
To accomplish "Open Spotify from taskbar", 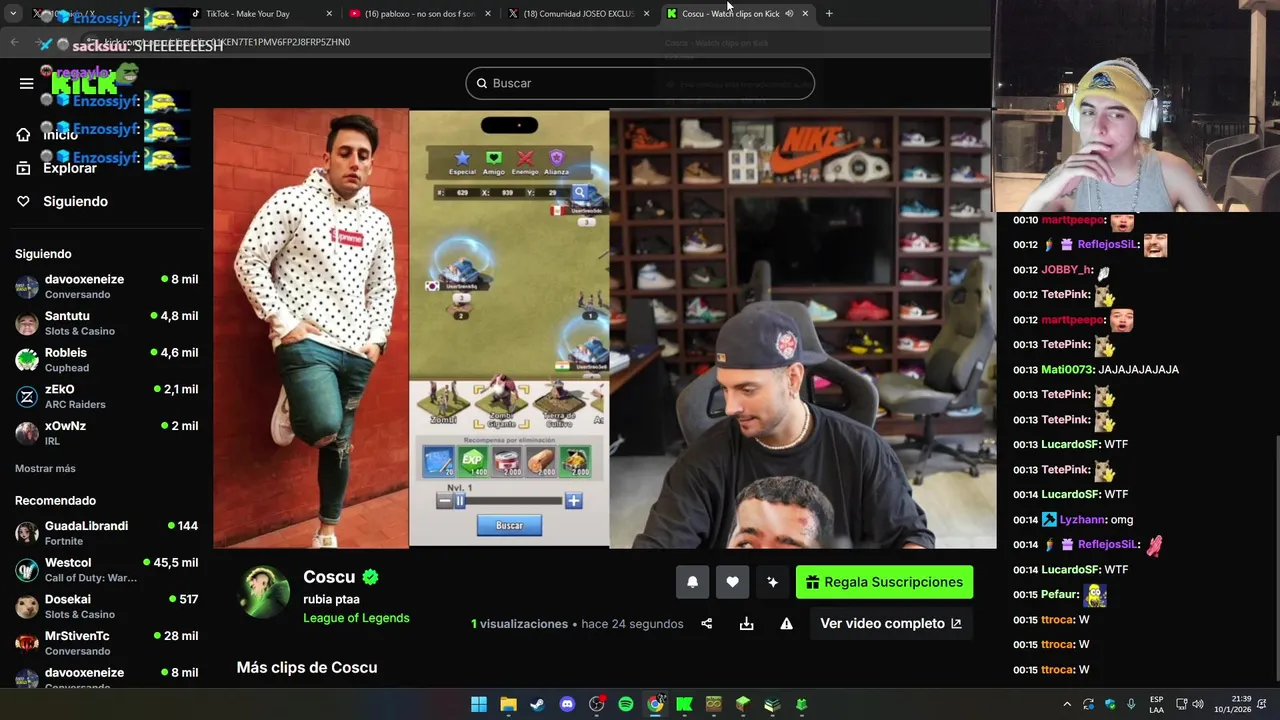I will [x=626, y=704].
